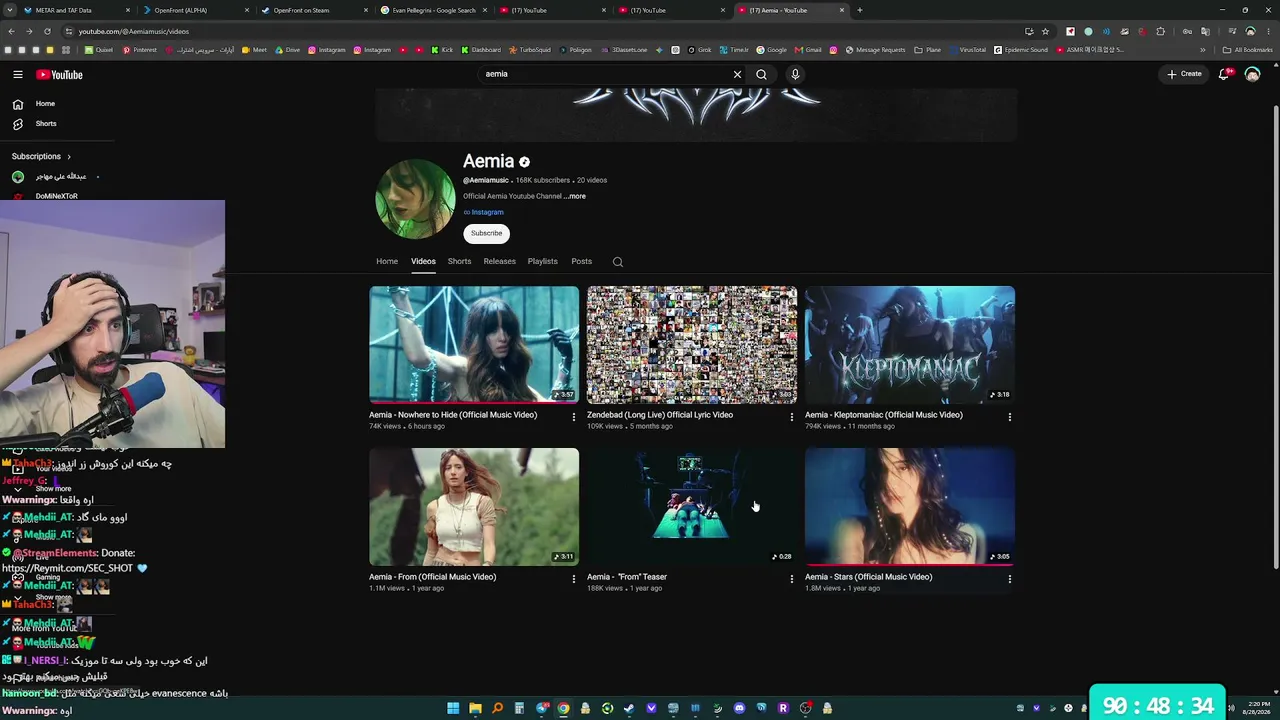
Task: Play the Stars music video thumbnail
Action: pyautogui.click(x=910, y=507)
